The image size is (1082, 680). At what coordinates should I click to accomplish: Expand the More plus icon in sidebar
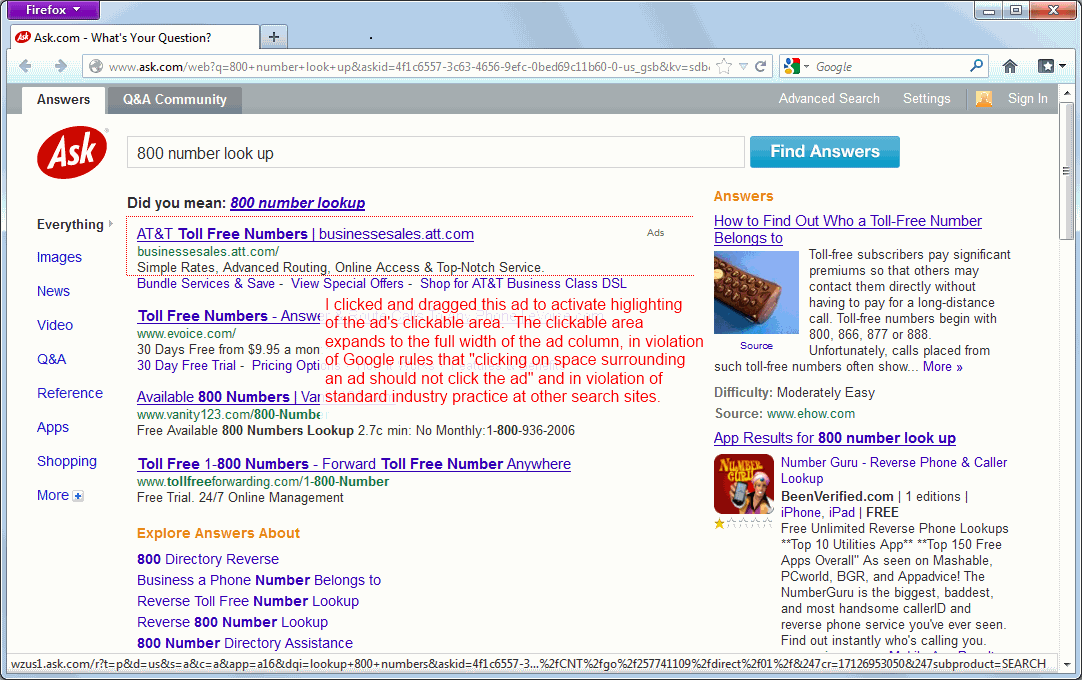(x=78, y=496)
